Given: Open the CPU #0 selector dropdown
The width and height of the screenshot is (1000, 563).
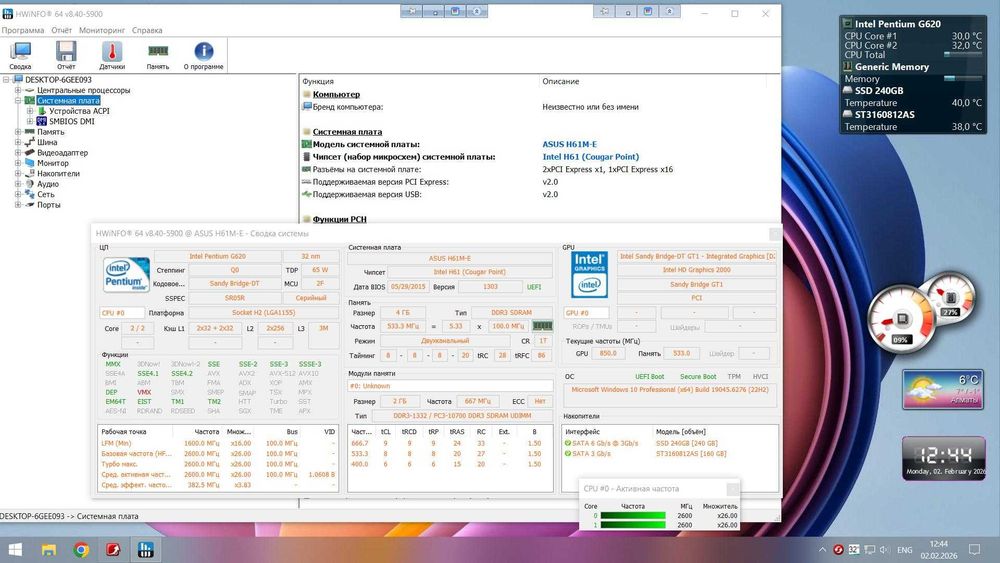Looking at the screenshot, I should pos(121,313).
